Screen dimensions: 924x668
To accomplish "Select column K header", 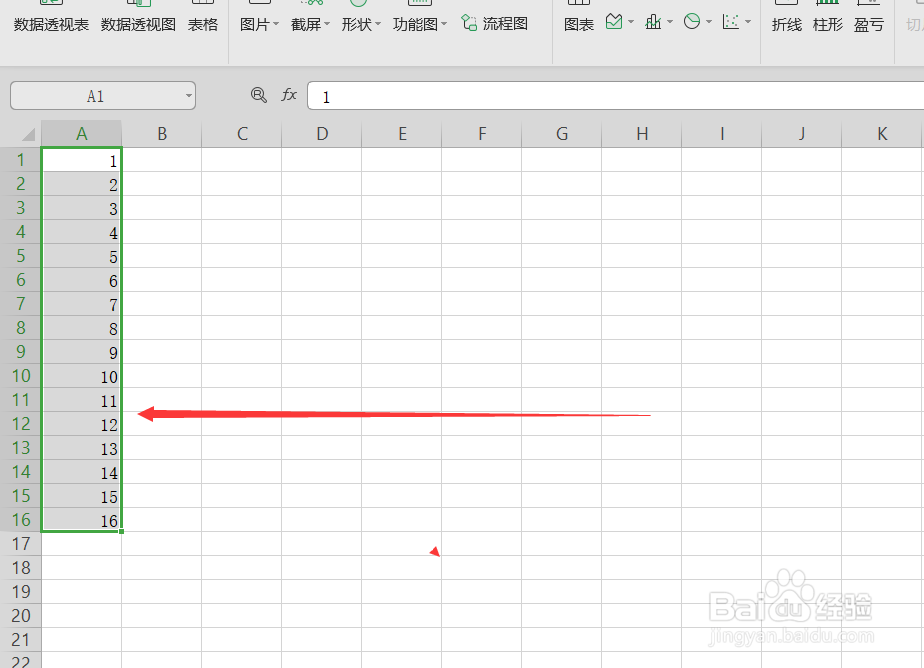I will pos(882,134).
